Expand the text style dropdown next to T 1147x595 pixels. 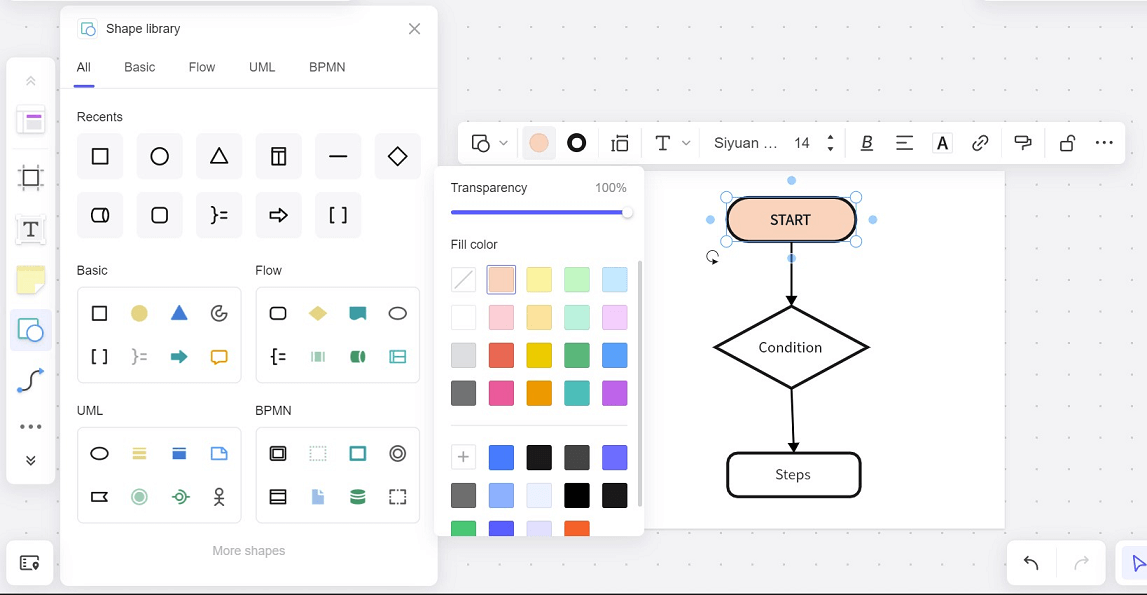click(x=686, y=142)
